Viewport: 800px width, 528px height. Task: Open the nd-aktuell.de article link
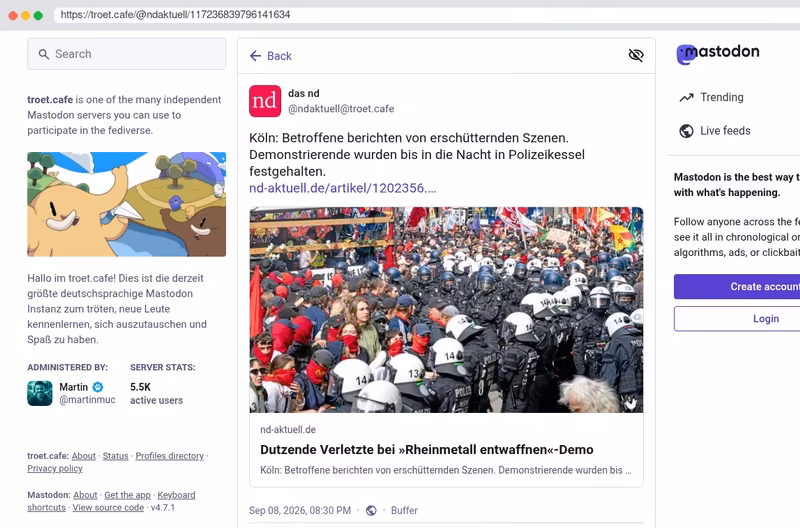point(342,188)
